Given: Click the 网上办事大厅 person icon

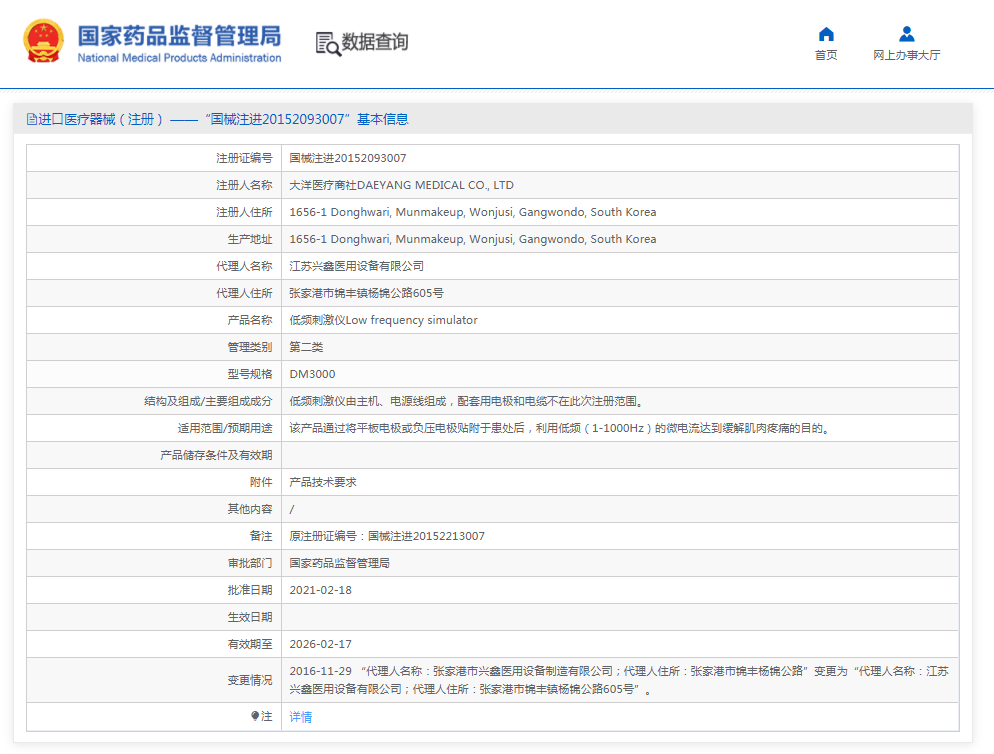Looking at the screenshot, I should click(906, 33).
